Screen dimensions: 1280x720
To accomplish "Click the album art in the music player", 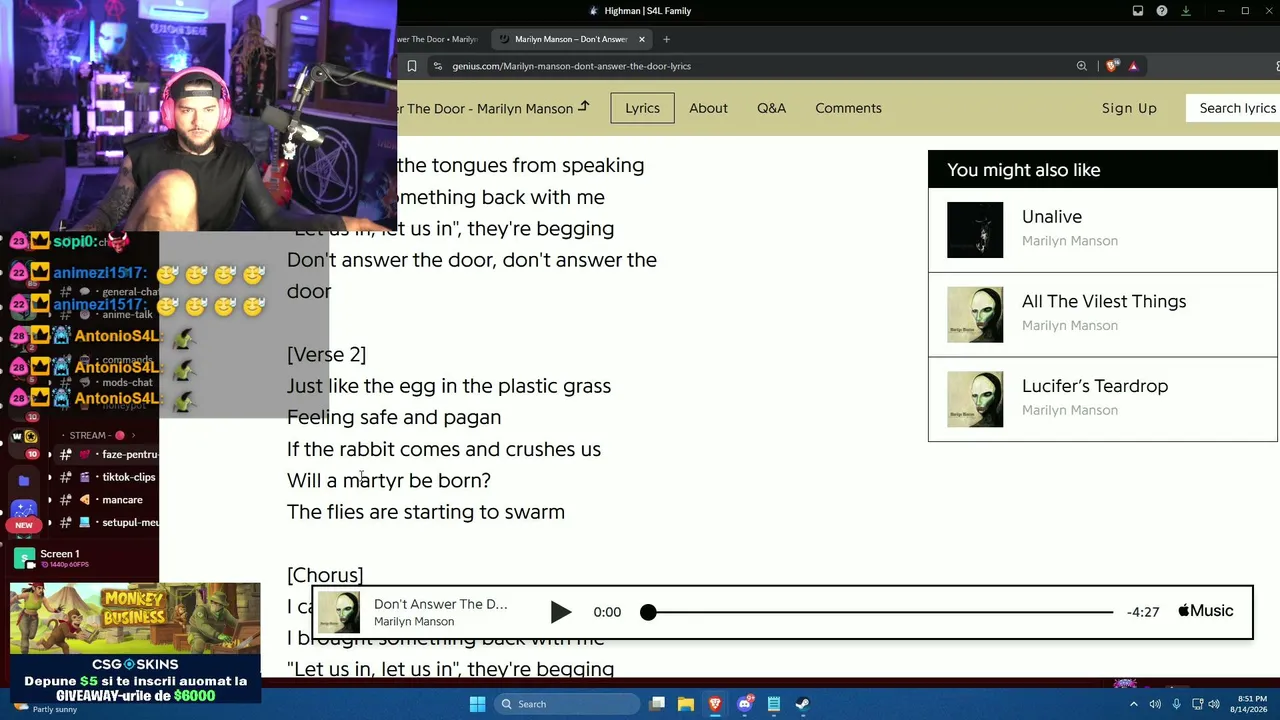I will click(x=339, y=612).
